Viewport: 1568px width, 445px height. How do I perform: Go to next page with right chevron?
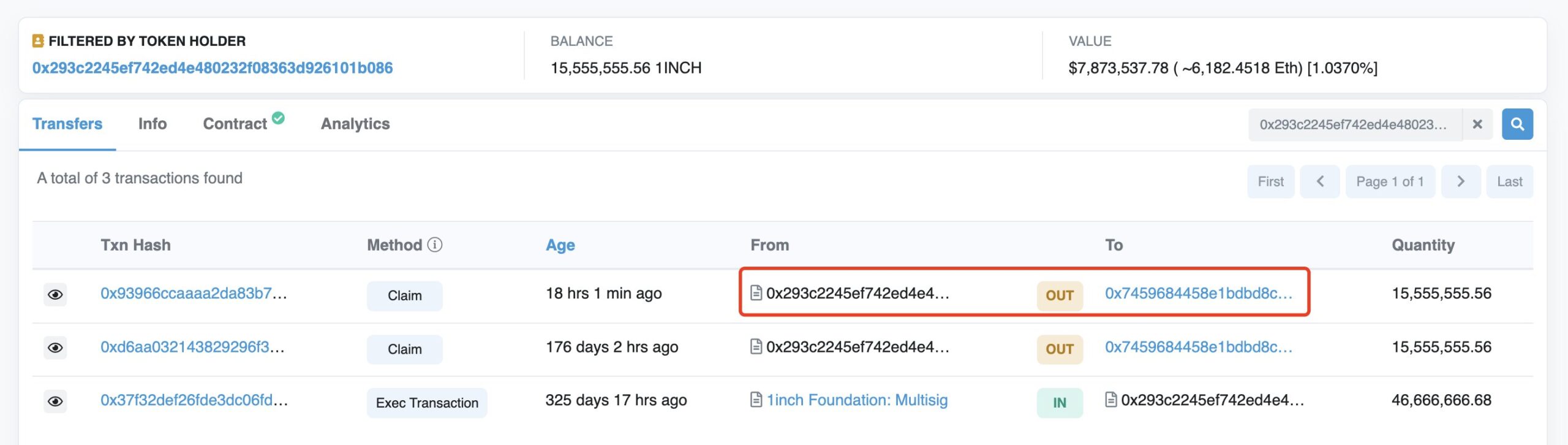1460,181
